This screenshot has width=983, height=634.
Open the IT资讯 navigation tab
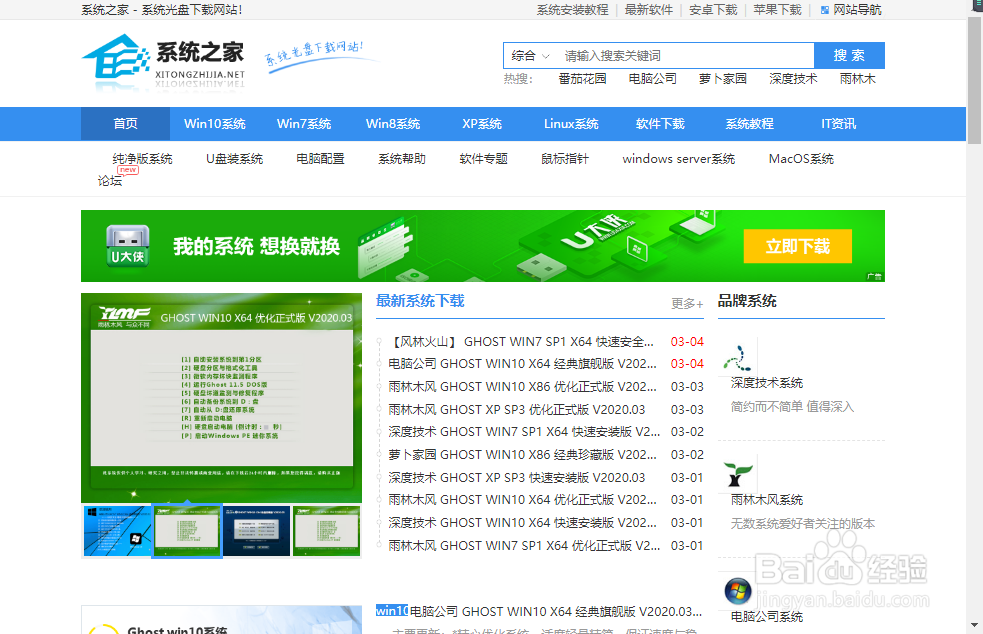coord(839,124)
